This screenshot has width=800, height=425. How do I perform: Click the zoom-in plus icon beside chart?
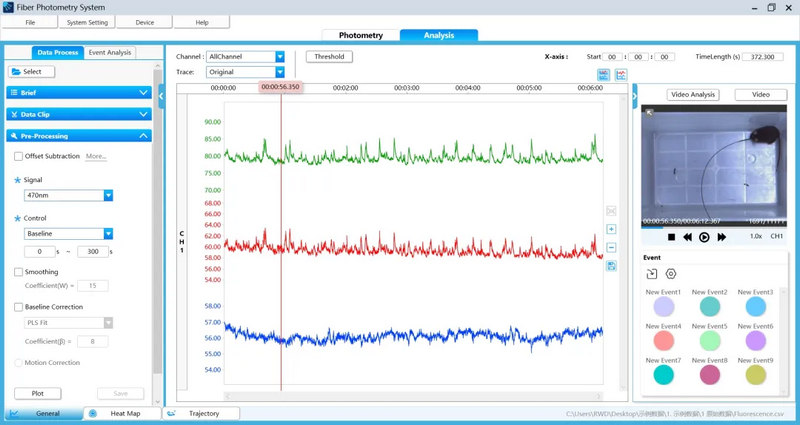(611, 229)
